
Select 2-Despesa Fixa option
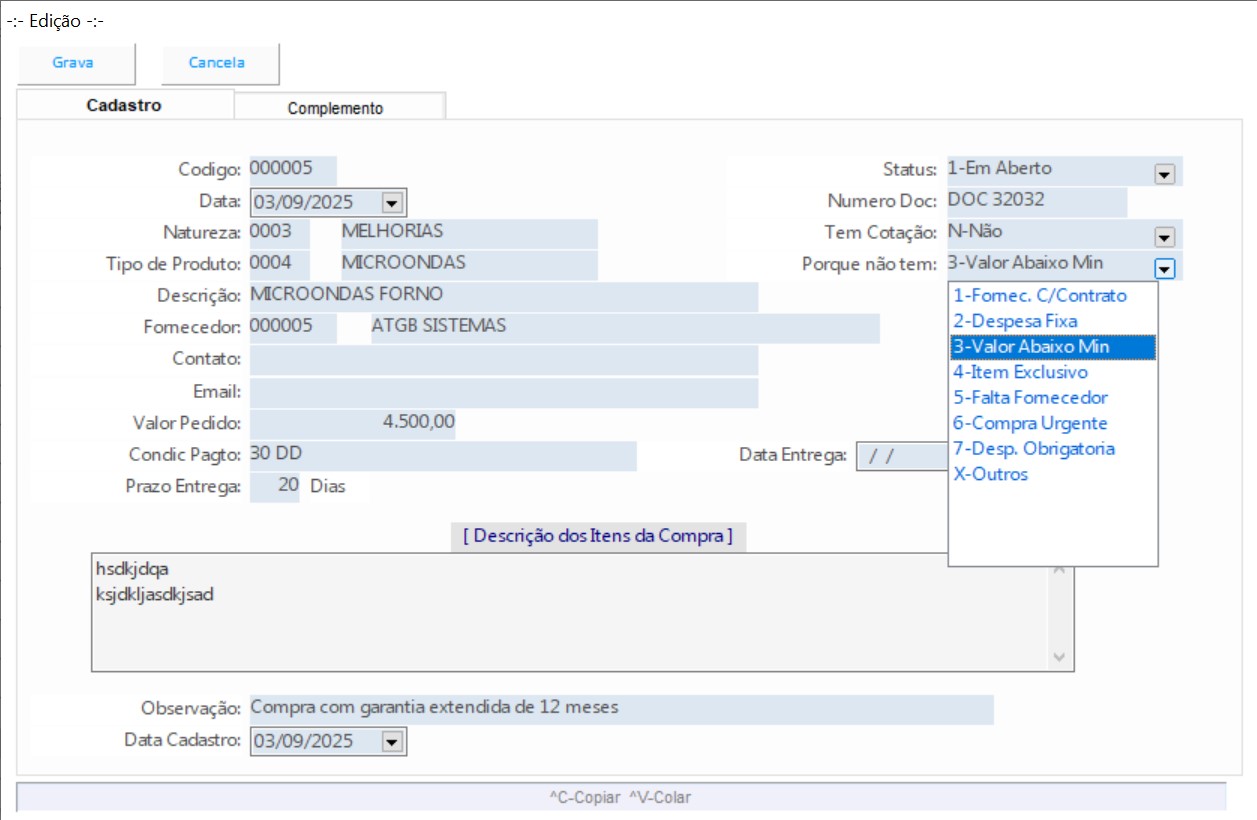point(1015,322)
